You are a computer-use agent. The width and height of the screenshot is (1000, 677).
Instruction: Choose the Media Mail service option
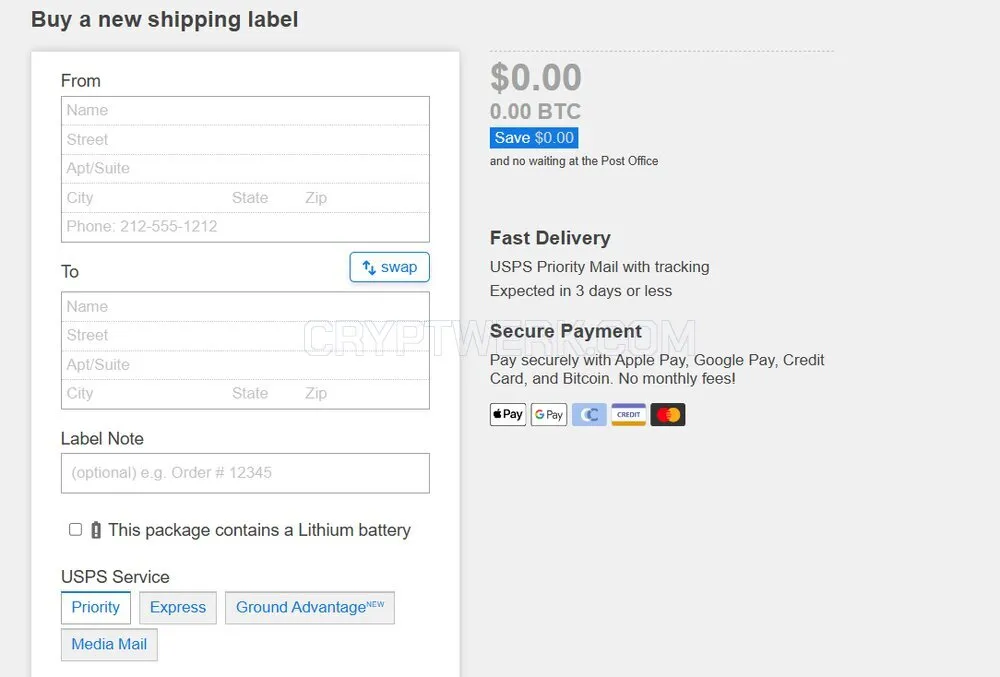(x=109, y=644)
